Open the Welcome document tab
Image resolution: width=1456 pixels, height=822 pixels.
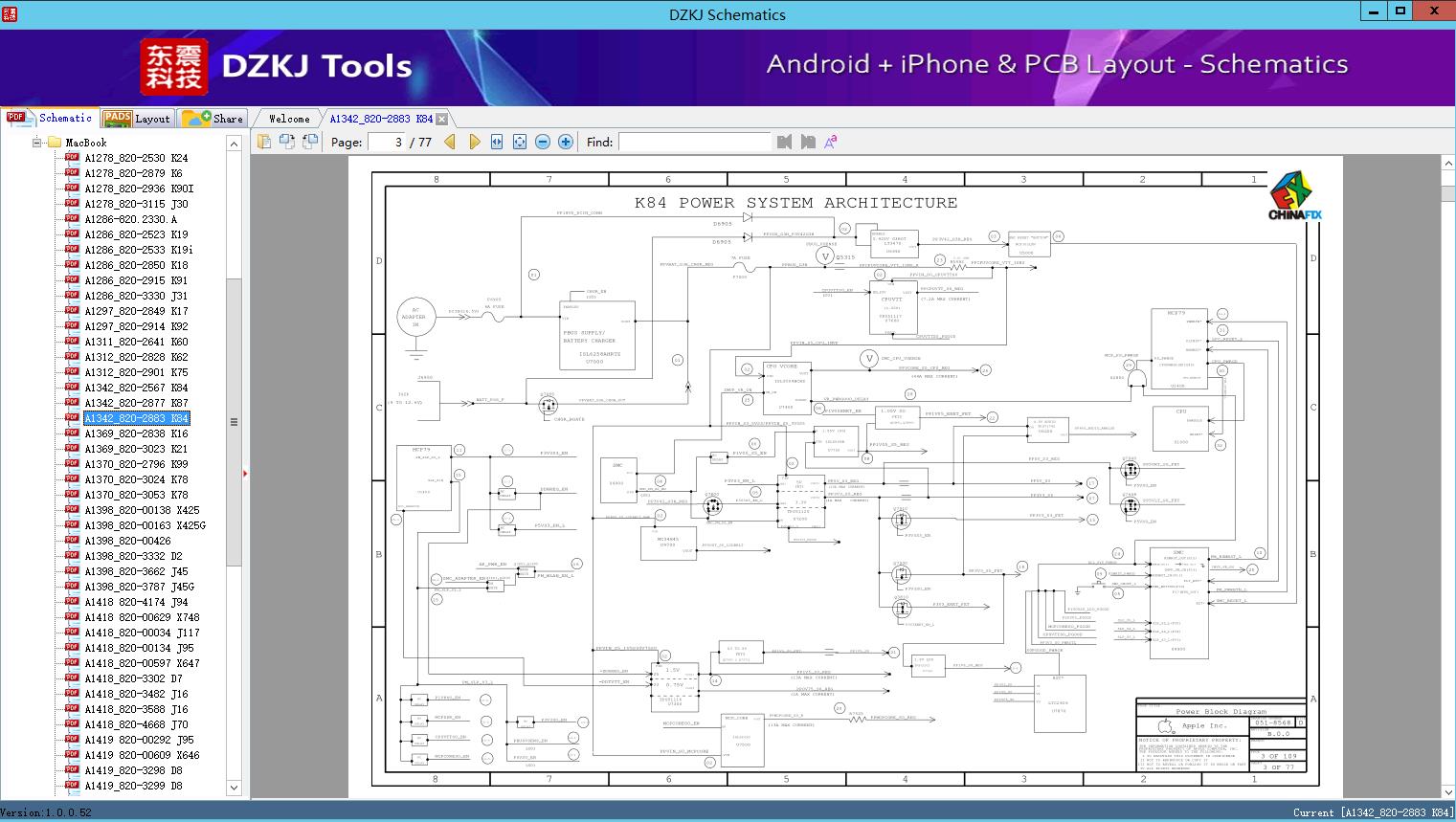(288, 119)
